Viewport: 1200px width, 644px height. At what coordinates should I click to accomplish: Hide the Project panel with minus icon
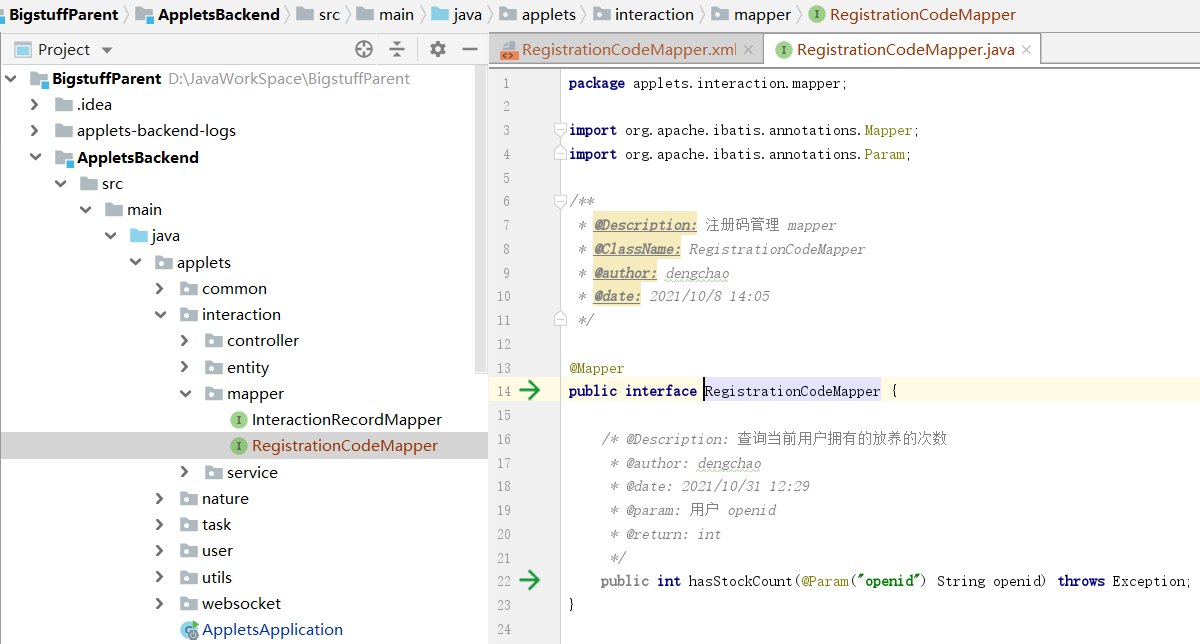tap(469, 49)
